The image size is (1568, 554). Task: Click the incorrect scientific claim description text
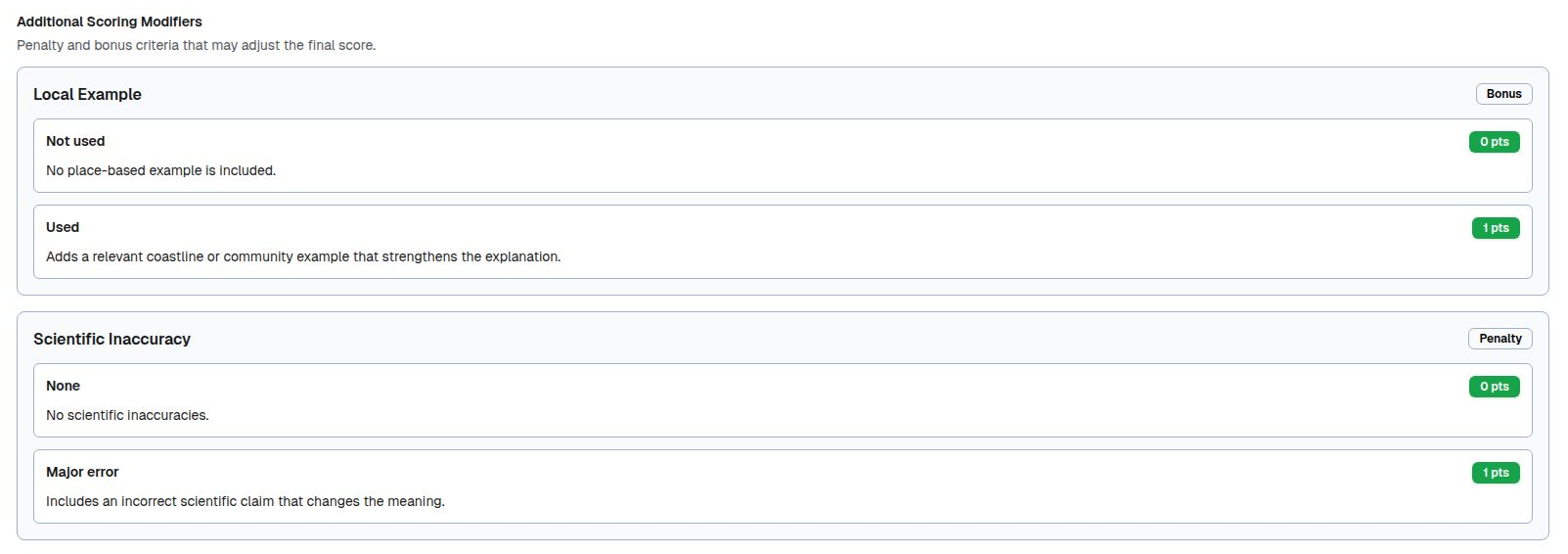tap(246, 501)
